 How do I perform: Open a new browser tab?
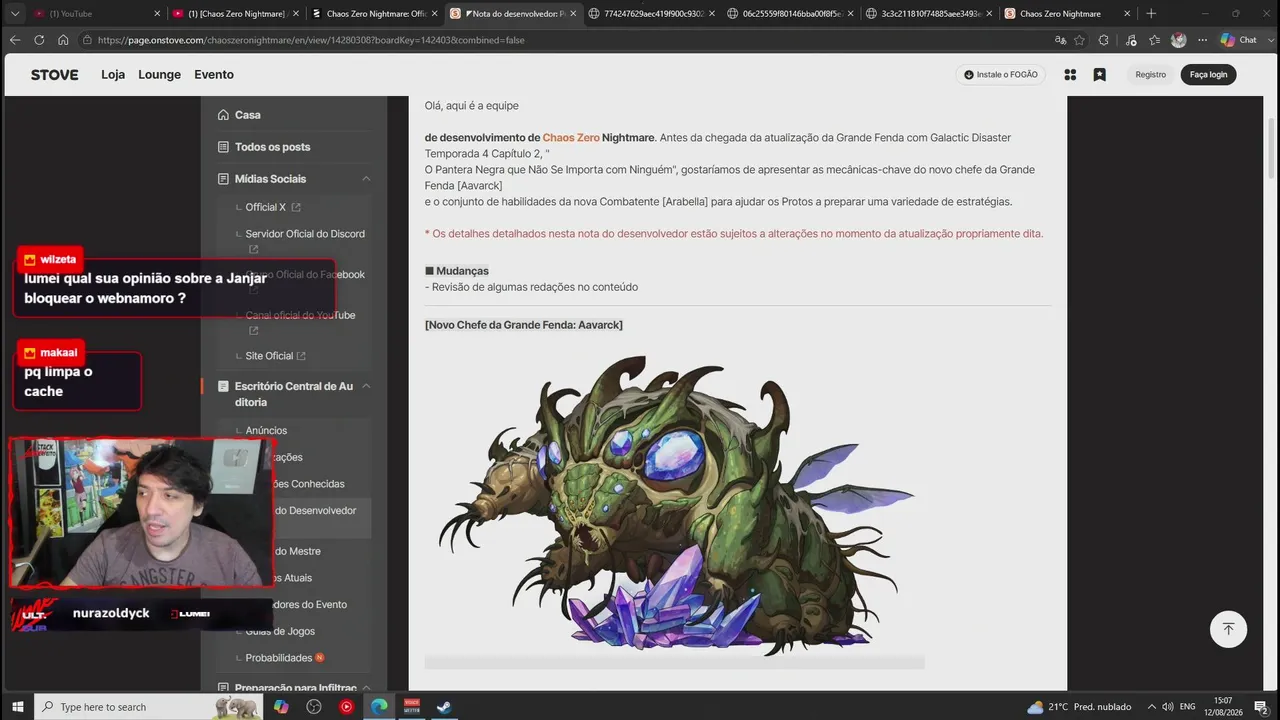click(x=1151, y=14)
